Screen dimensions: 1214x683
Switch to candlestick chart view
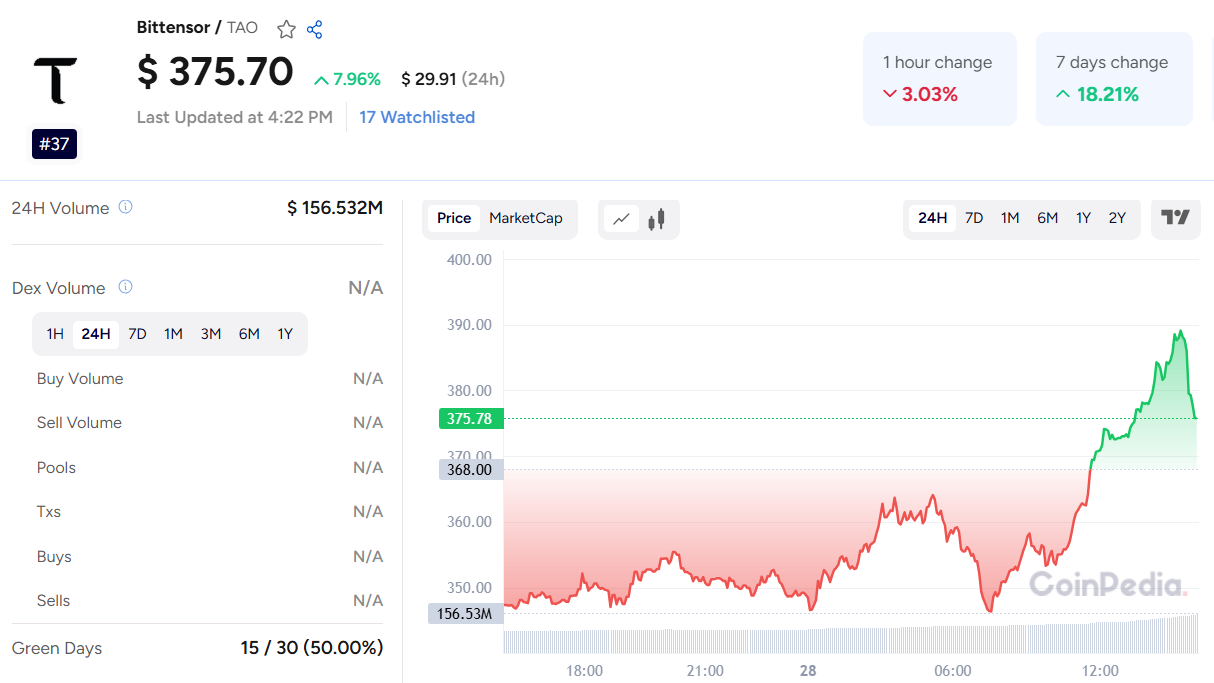pos(657,219)
